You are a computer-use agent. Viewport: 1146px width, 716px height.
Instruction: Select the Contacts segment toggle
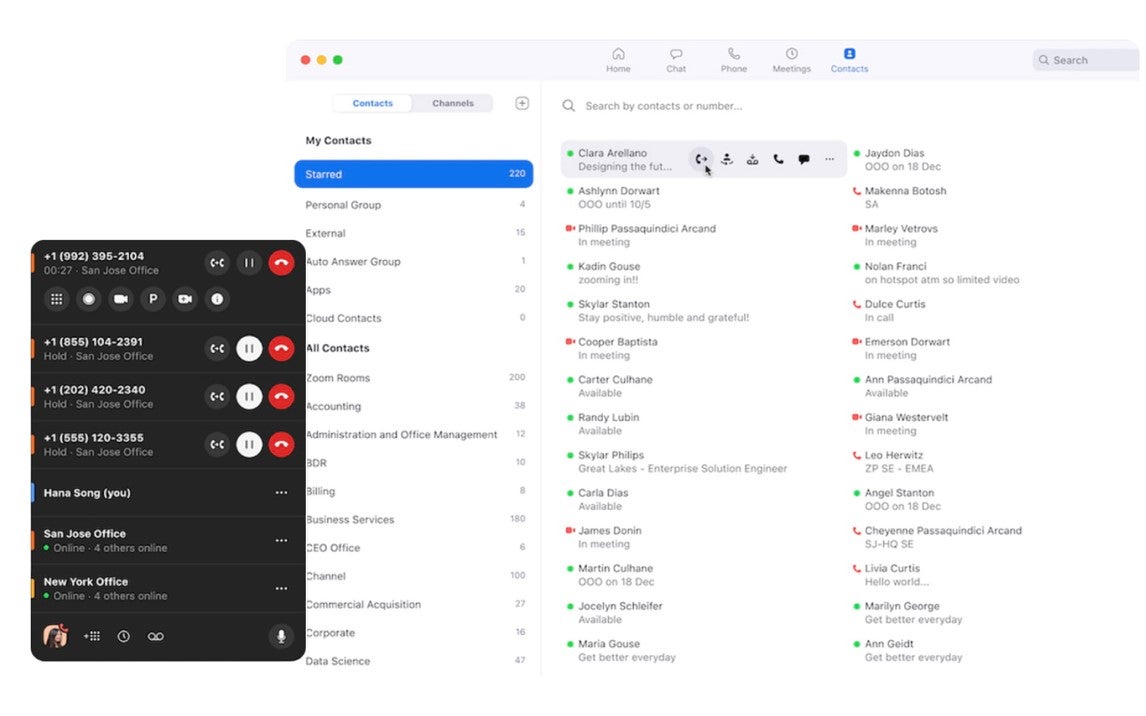click(373, 103)
